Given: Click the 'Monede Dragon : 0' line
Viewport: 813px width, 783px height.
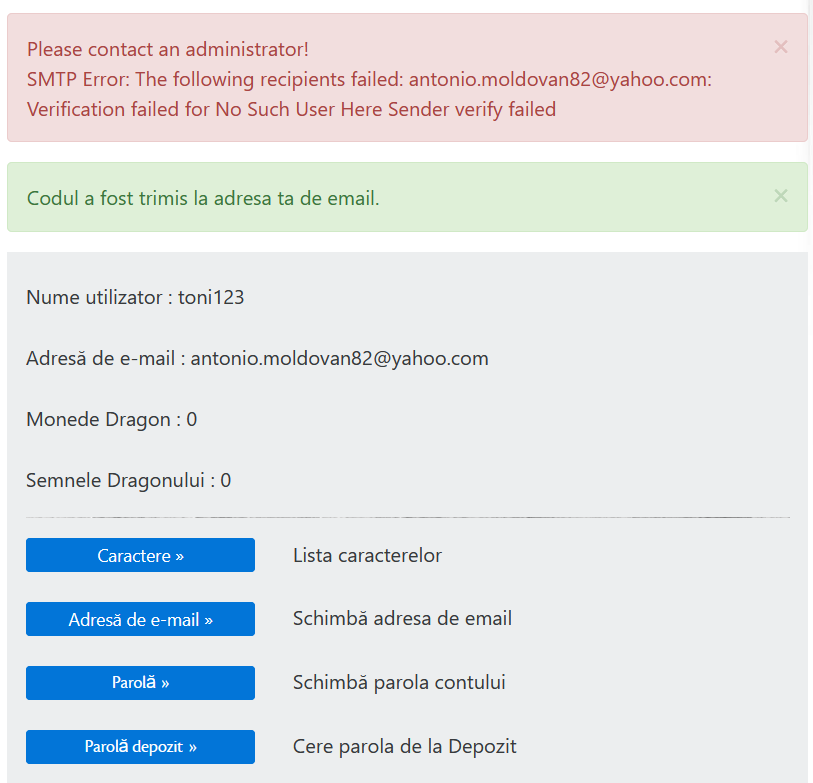Looking at the screenshot, I should pos(111,419).
